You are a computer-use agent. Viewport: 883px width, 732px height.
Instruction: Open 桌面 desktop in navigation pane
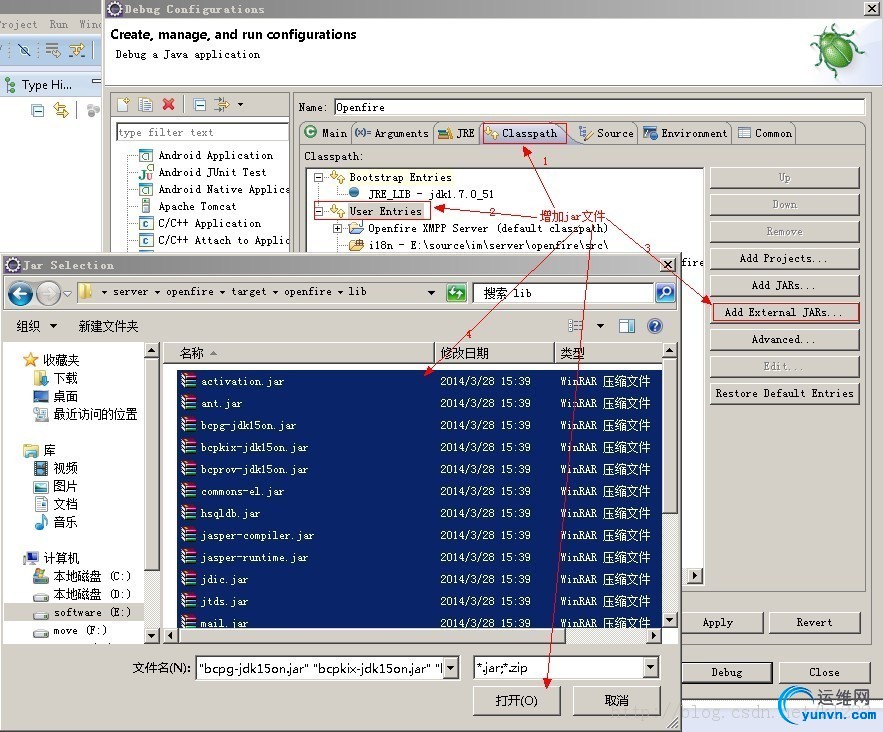tap(56, 396)
